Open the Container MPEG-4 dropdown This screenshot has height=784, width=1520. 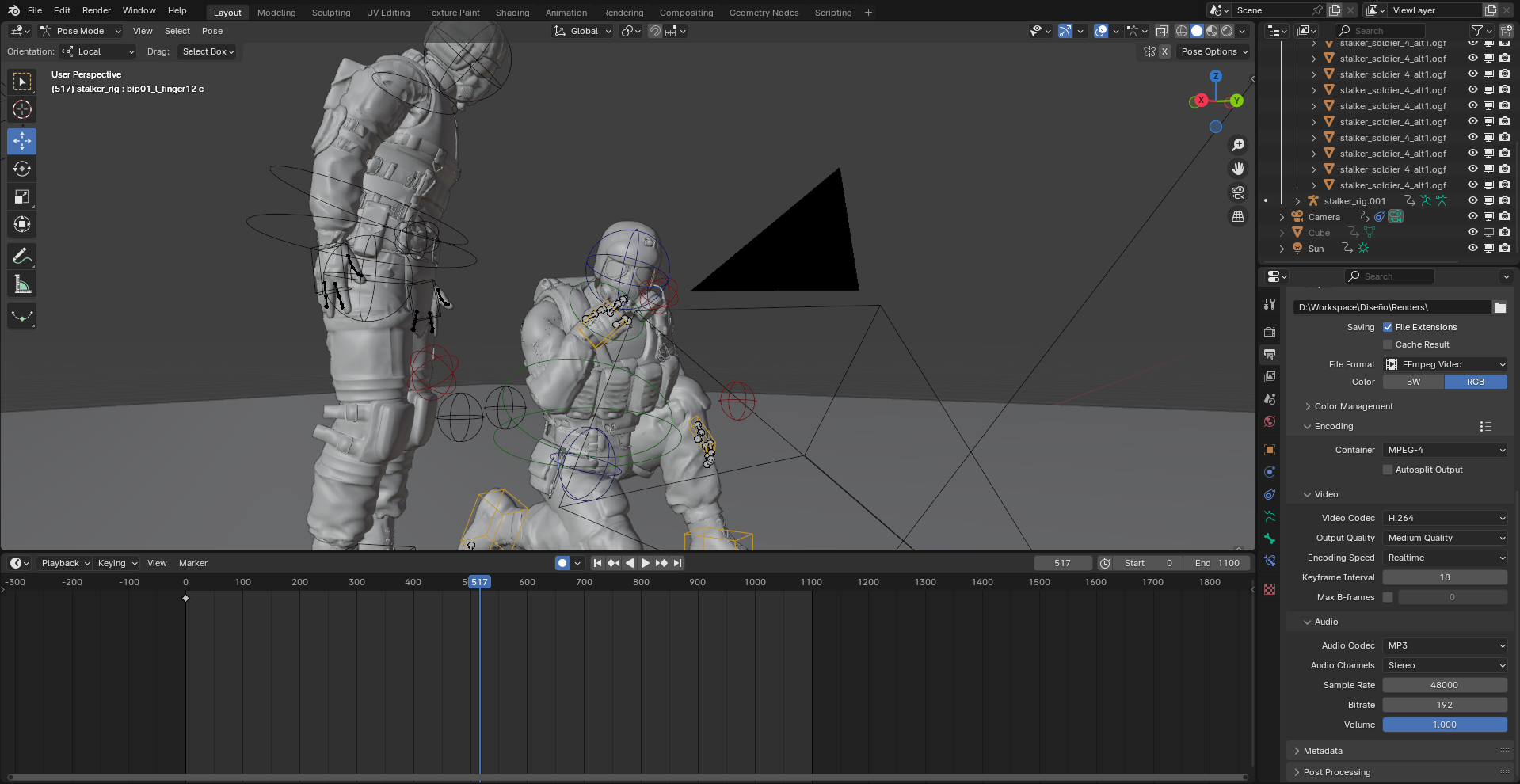pyautogui.click(x=1445, y=450)
